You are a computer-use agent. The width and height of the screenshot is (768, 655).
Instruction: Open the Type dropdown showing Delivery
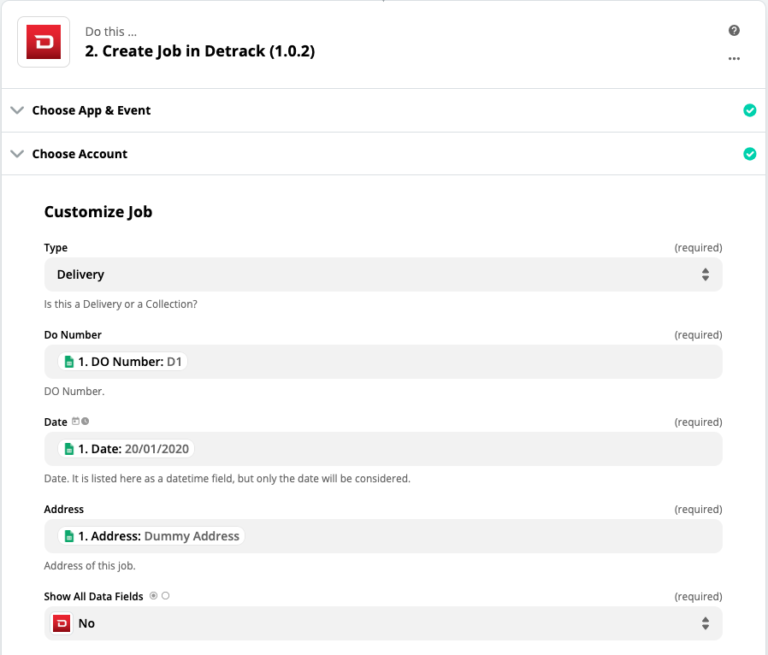click(x=383, y=274)
